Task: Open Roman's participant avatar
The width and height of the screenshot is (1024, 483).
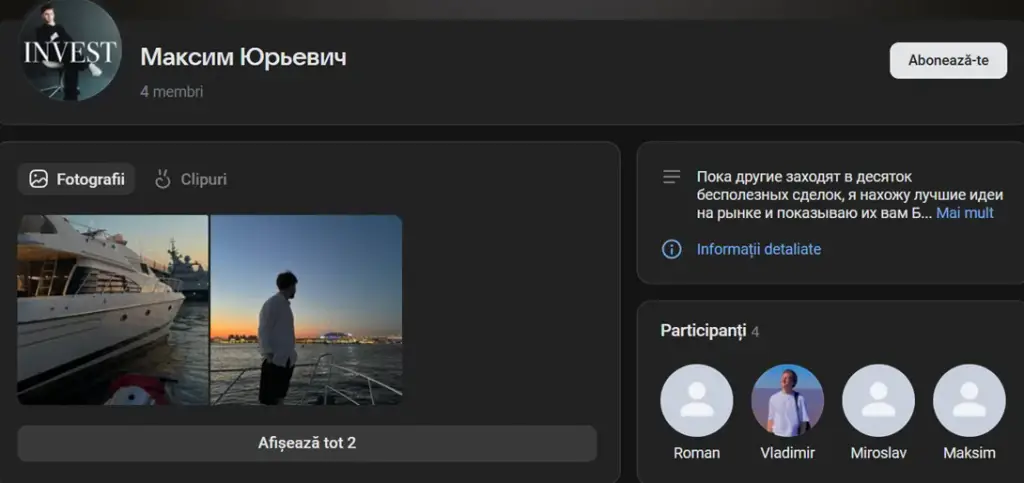Action: [696, 400]
